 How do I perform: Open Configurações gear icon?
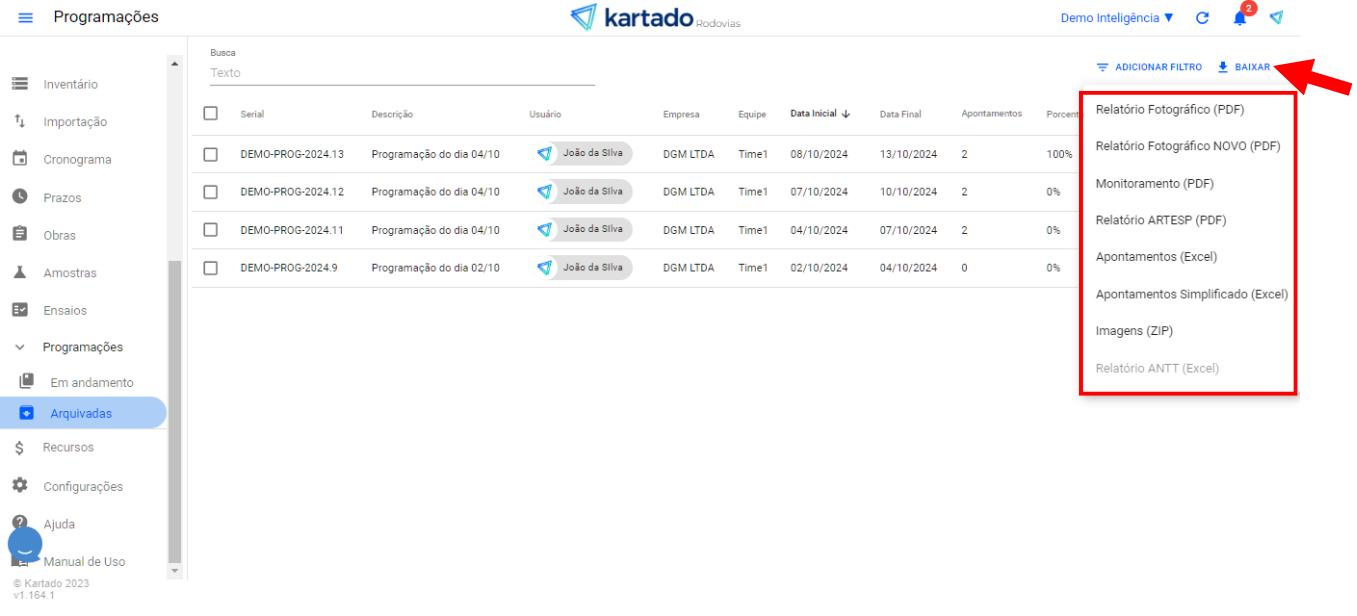(x=20, y=485)
